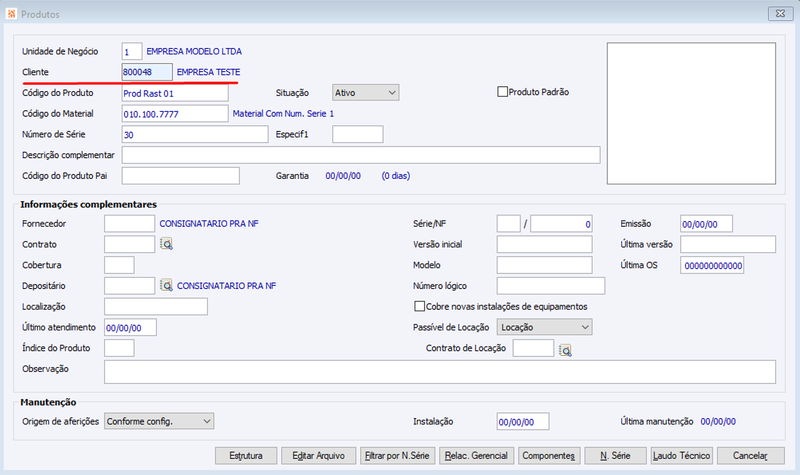Click the NF number field showing 0

point(561,223)
